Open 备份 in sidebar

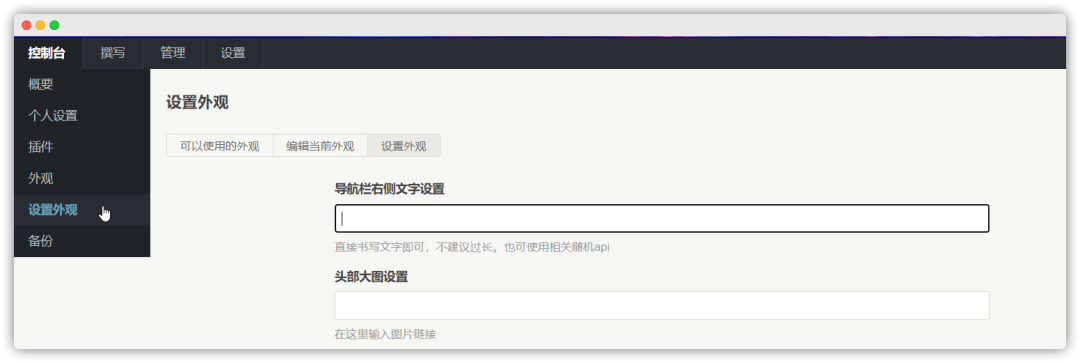(x=81, y=241)
